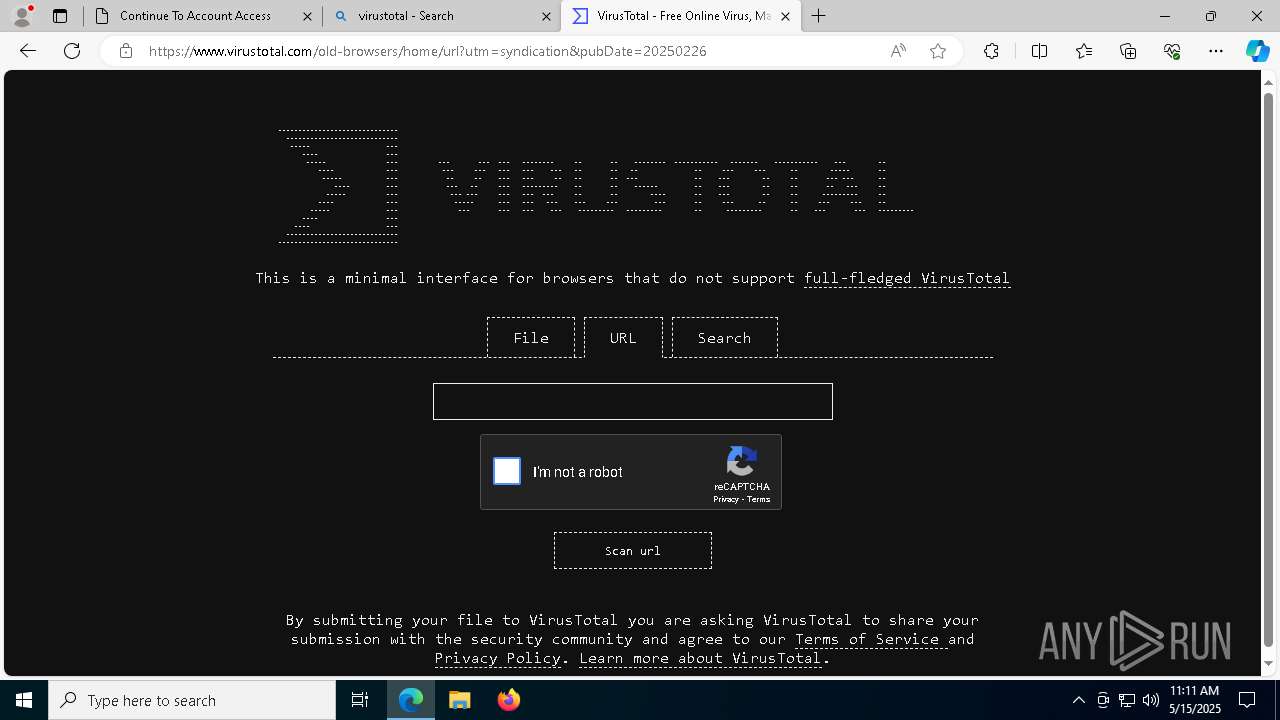Open reCAPTCHA Privacy link
Image resolution: width=1280 pixels, height=720 pixels.
[726, 499]
